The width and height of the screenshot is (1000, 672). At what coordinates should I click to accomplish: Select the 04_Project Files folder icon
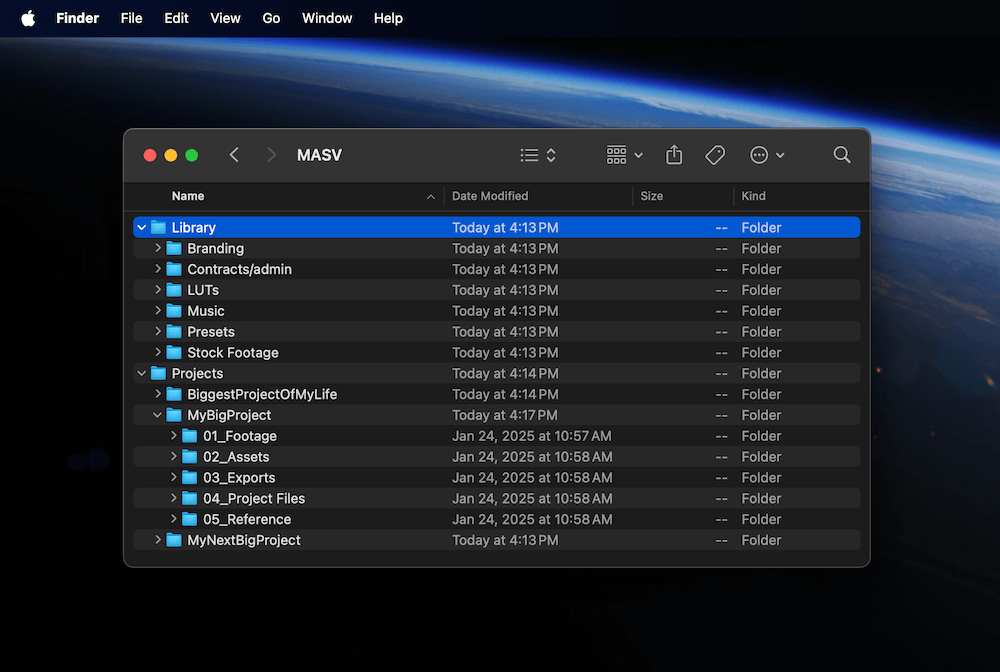tap(189, 499)
